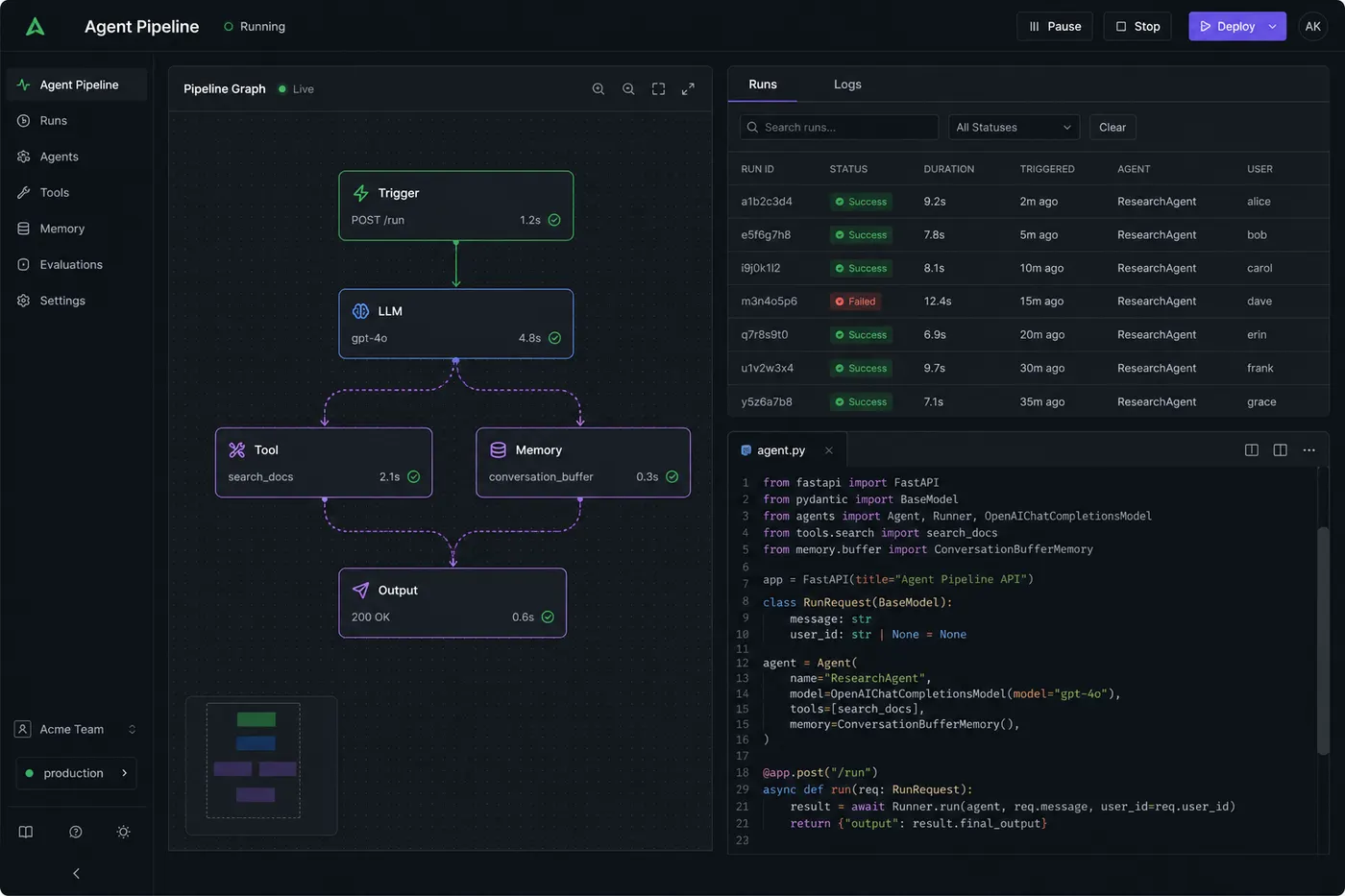This screenshot has height=896, width=1345.
Task: Click the Success badge of run i9j0k1l2
Action: (x=861, y=268)
